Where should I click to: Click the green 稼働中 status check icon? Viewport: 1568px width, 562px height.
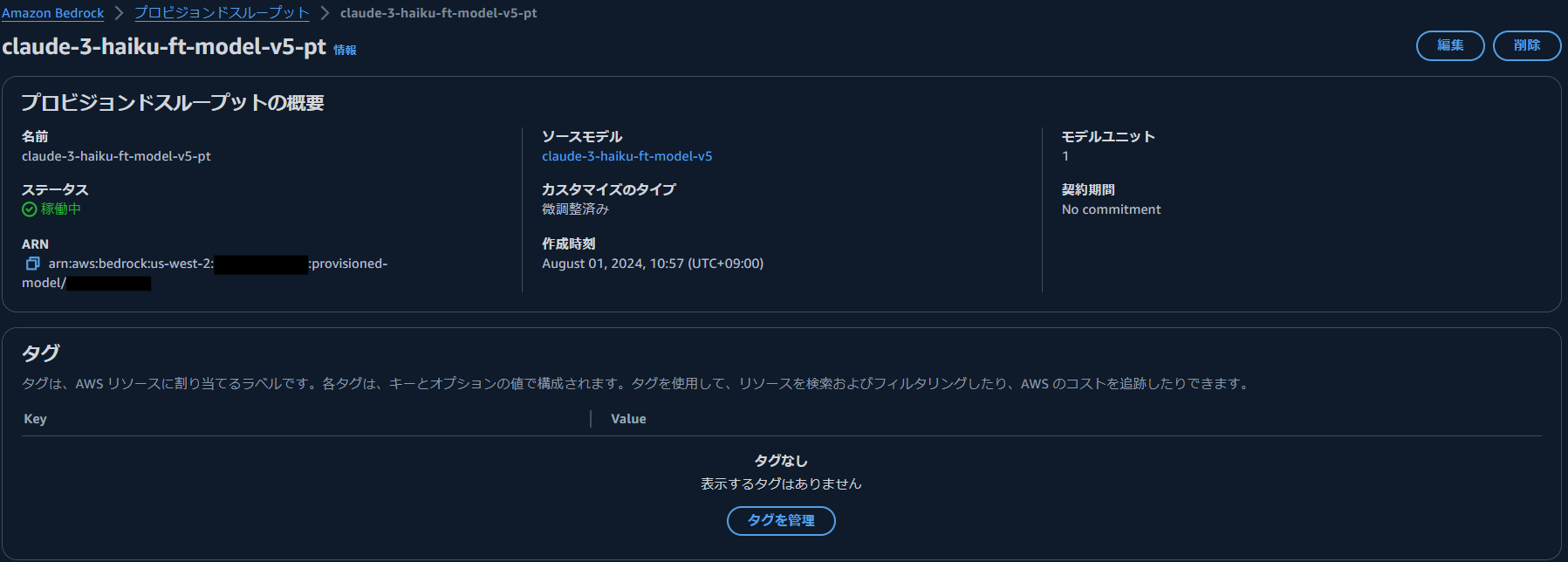tap(29, 209)
